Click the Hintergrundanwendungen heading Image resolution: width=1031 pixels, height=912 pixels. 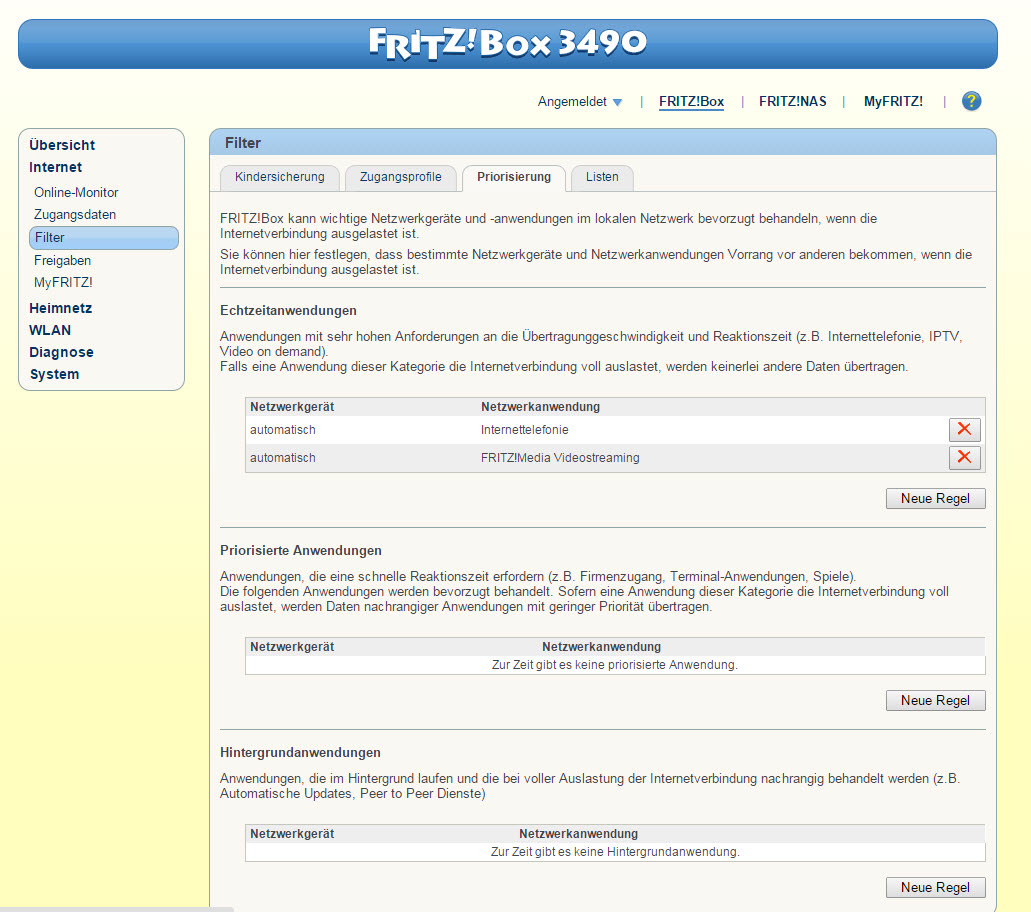click(300, 752)
